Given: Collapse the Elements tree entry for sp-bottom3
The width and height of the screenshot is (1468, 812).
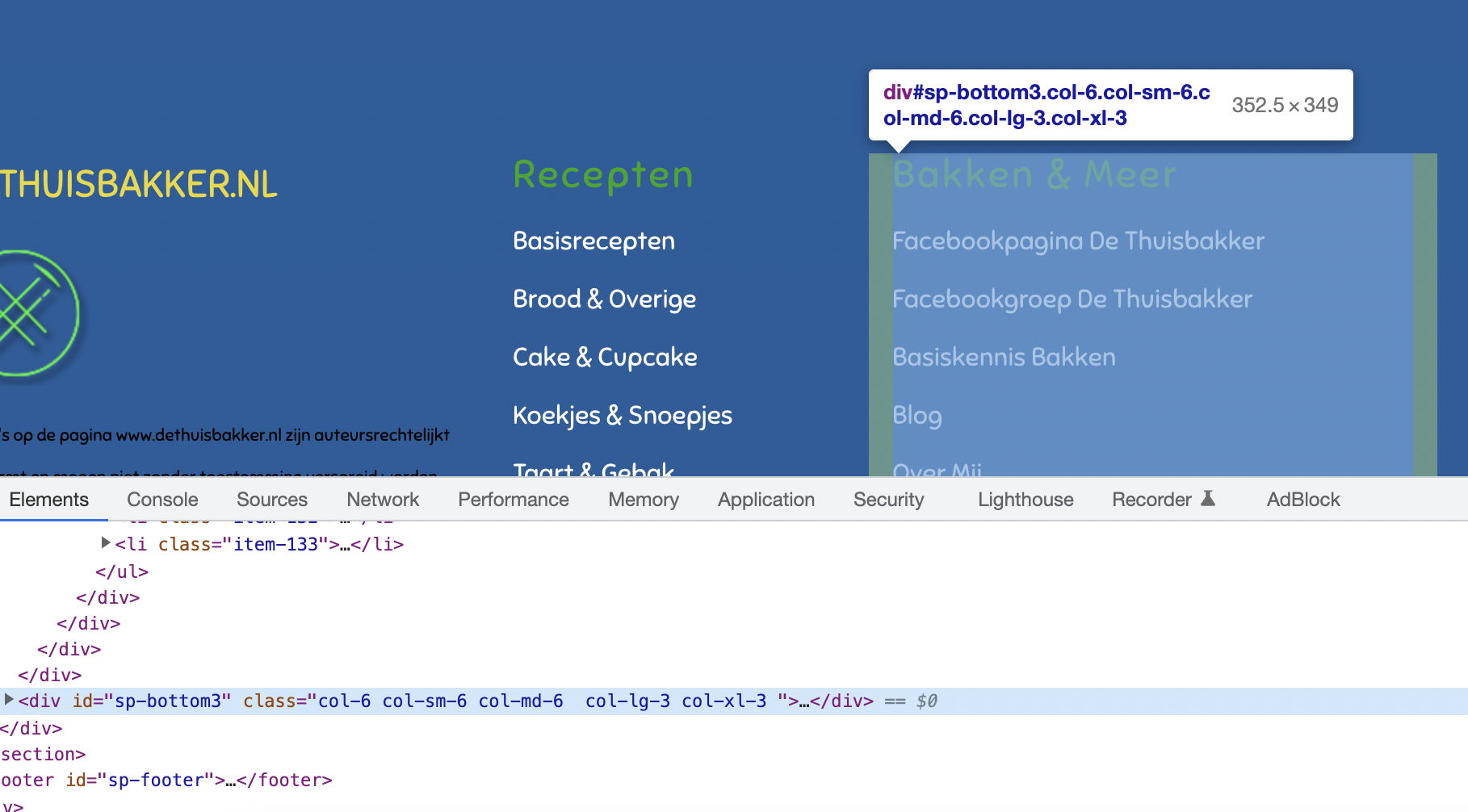Looking at the screenshot, I should [x=8, y=699].
